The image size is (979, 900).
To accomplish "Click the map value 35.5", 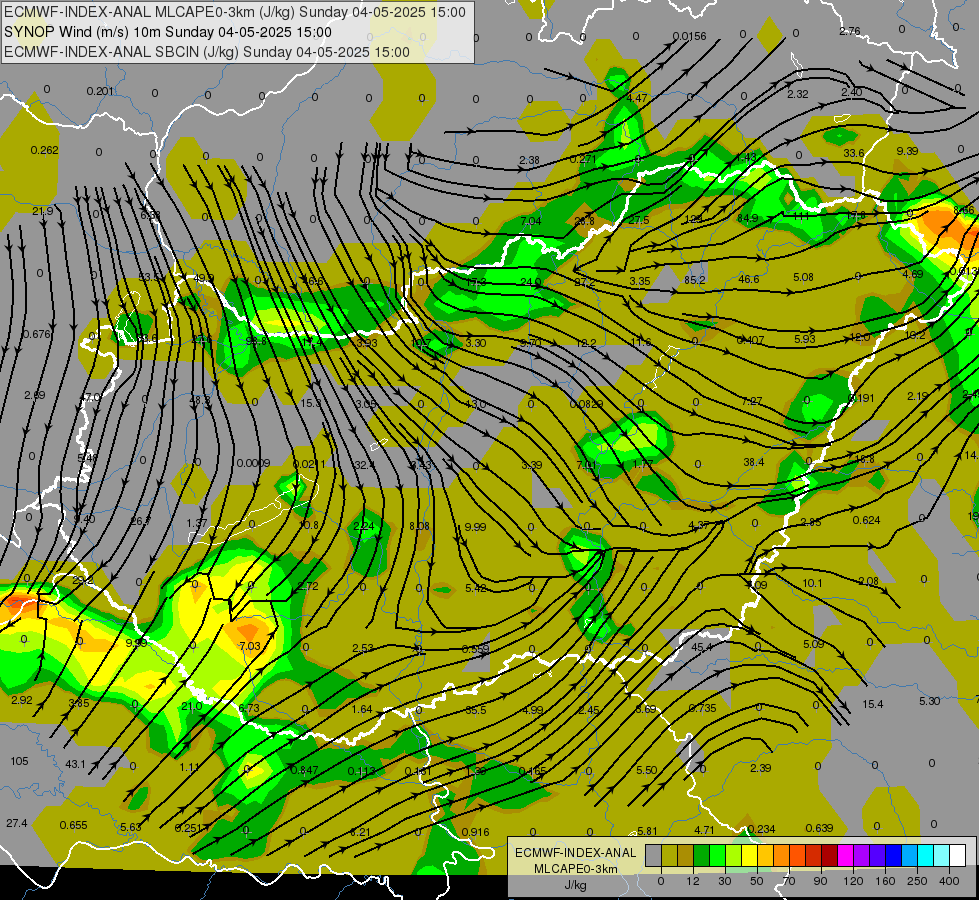I will [476, 710].
